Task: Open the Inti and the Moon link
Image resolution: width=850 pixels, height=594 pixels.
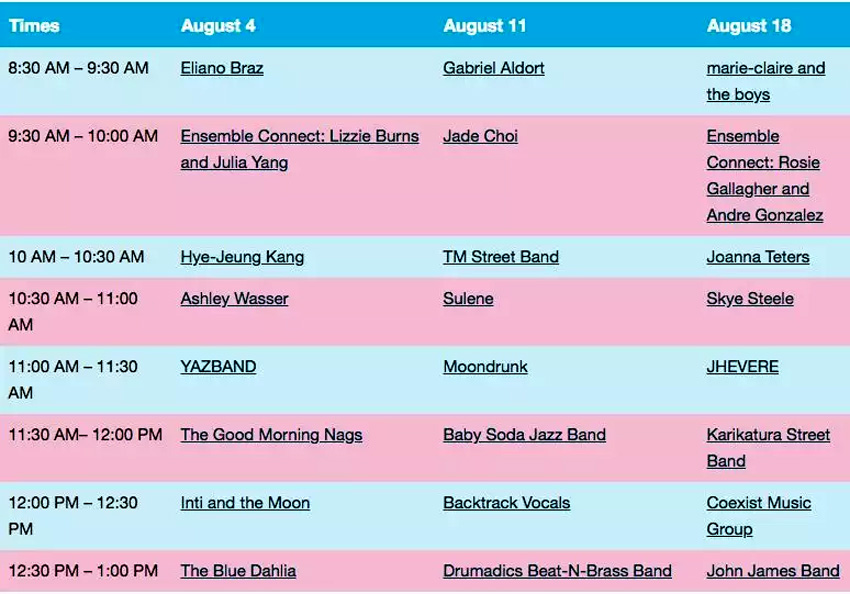Action: tap(245, 503)
